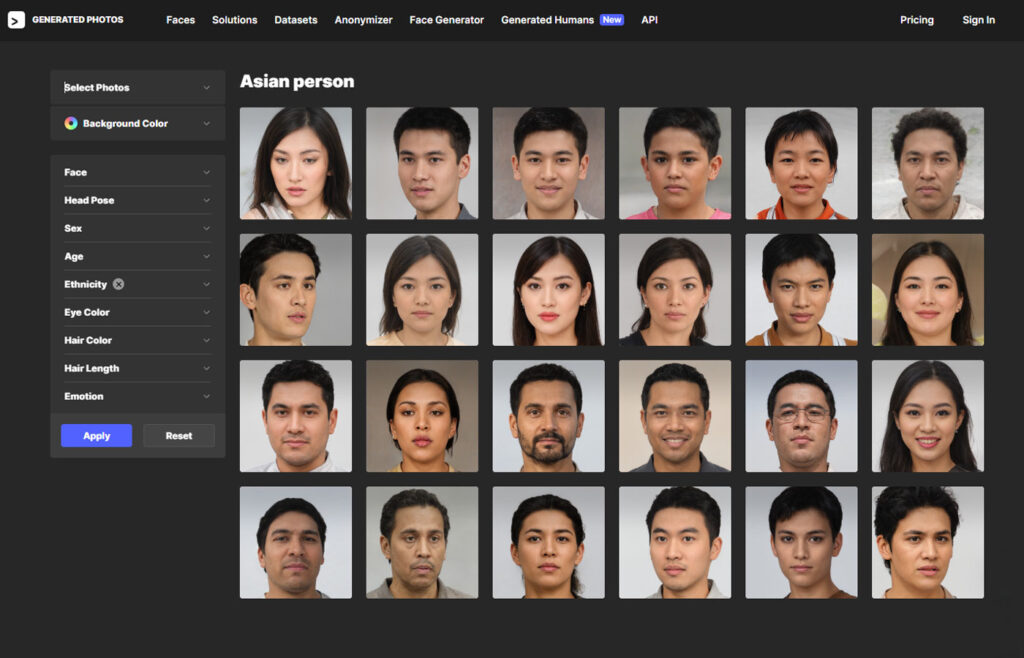Clear the Ethnicity filter with the x icon
1024x658 pixels.
[118, 284]
